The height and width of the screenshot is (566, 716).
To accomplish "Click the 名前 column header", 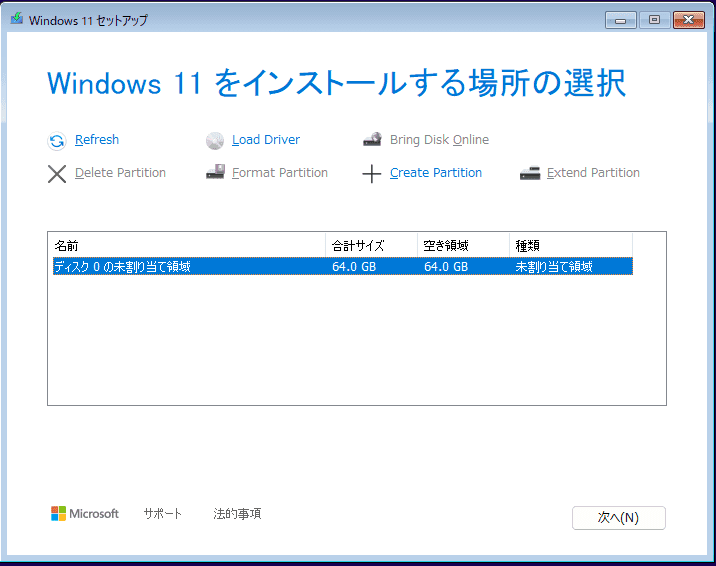I will 189,246.
